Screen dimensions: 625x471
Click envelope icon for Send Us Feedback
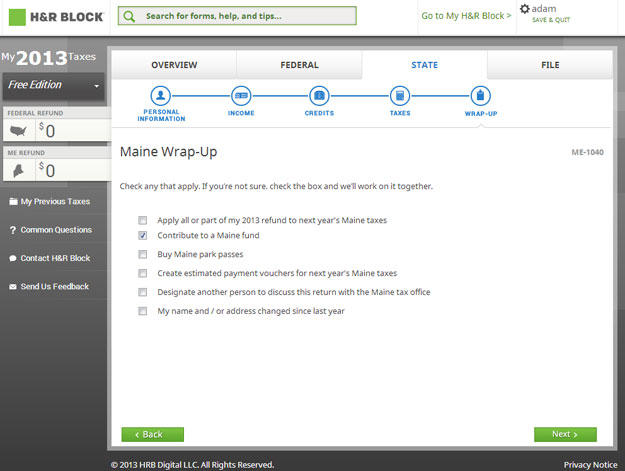(13, 287)
